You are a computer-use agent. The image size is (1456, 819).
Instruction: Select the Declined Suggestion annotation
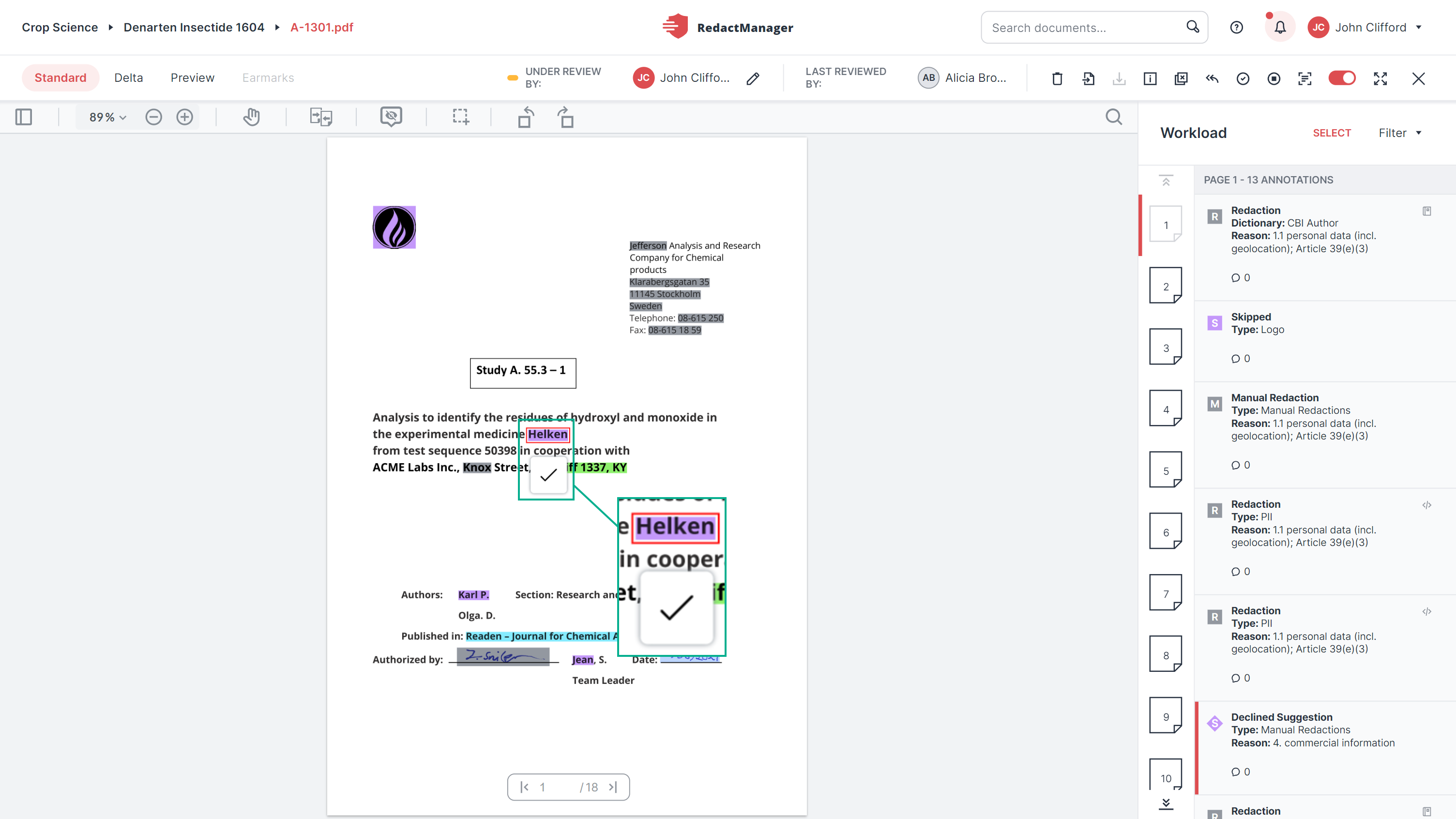click(1325, 747)
